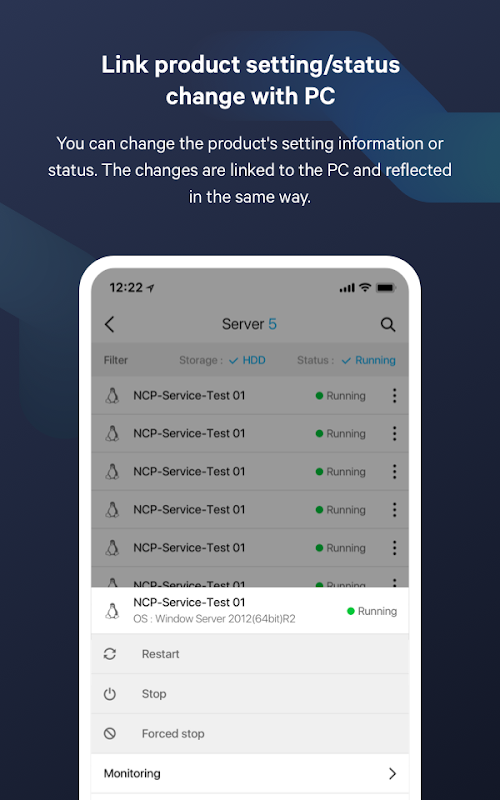
Task: Open the Monitoring row
Action: pos(250,773)
